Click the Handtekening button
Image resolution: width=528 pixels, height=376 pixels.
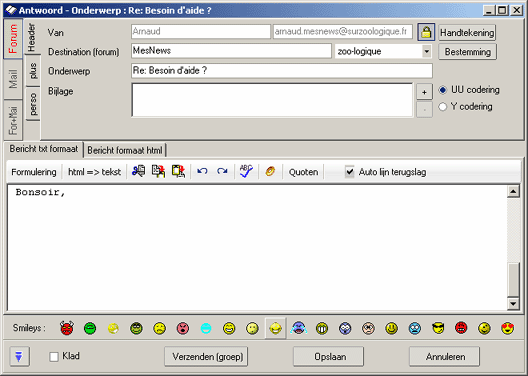467,33
